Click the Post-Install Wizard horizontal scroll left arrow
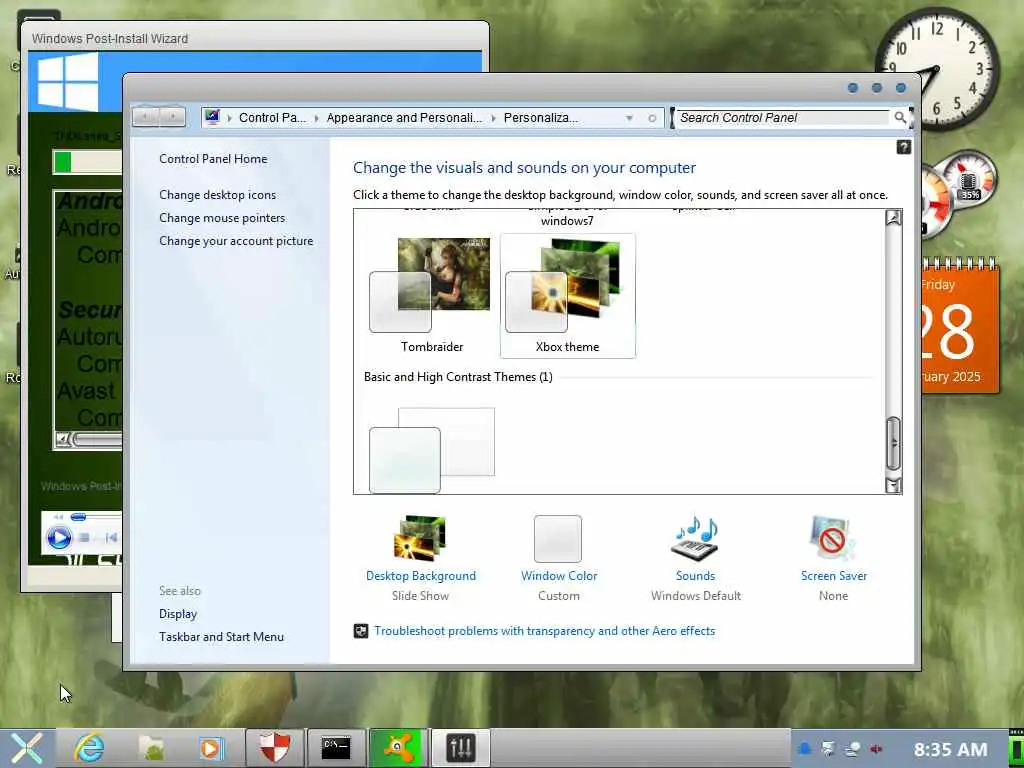The height and width of the screenshot is (768, 1024). click(63, 440)
